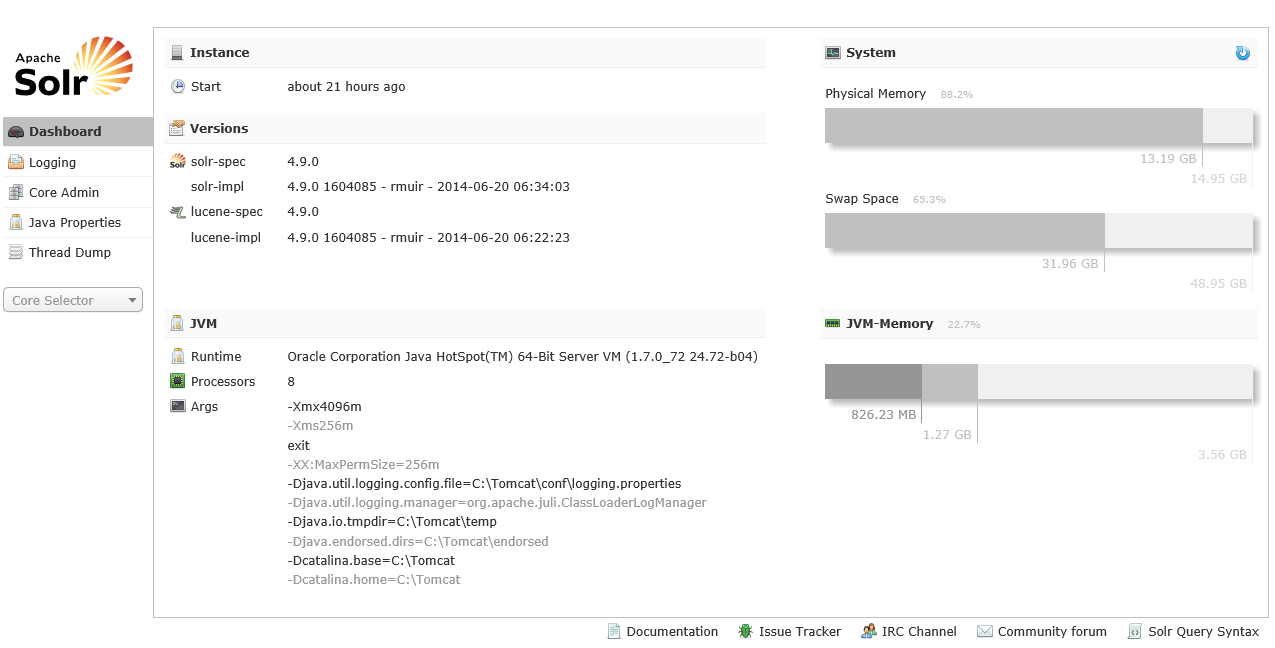Select the Dashboard sidebar icon
Screen dimensions: 1275x648
pyautogui.click(x=17, y=131)
